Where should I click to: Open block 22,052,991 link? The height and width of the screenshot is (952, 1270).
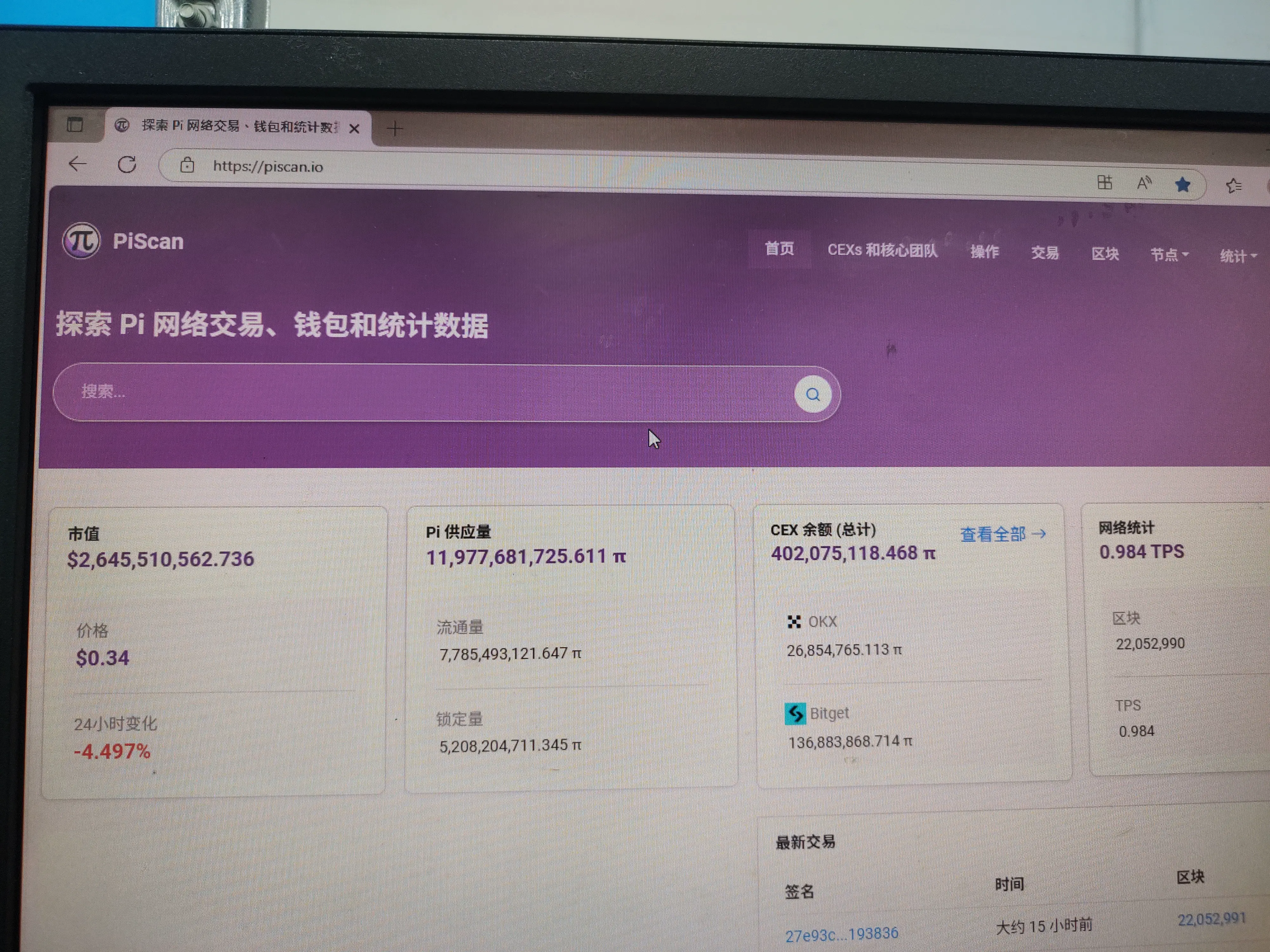[1212, 919]
